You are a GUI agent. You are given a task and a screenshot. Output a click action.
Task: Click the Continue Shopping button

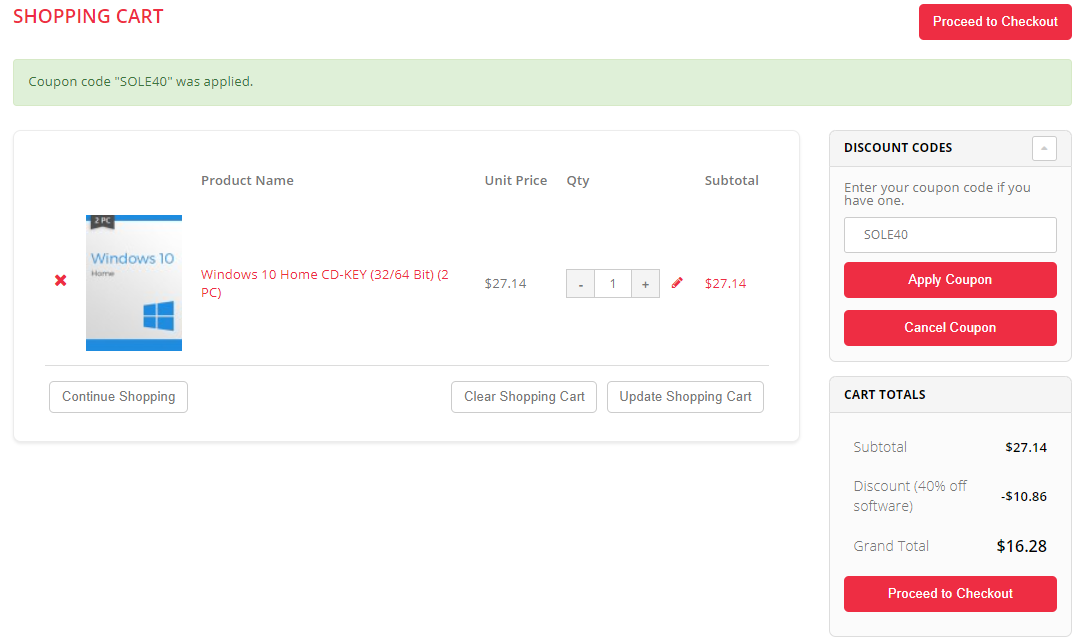point(118,397)
